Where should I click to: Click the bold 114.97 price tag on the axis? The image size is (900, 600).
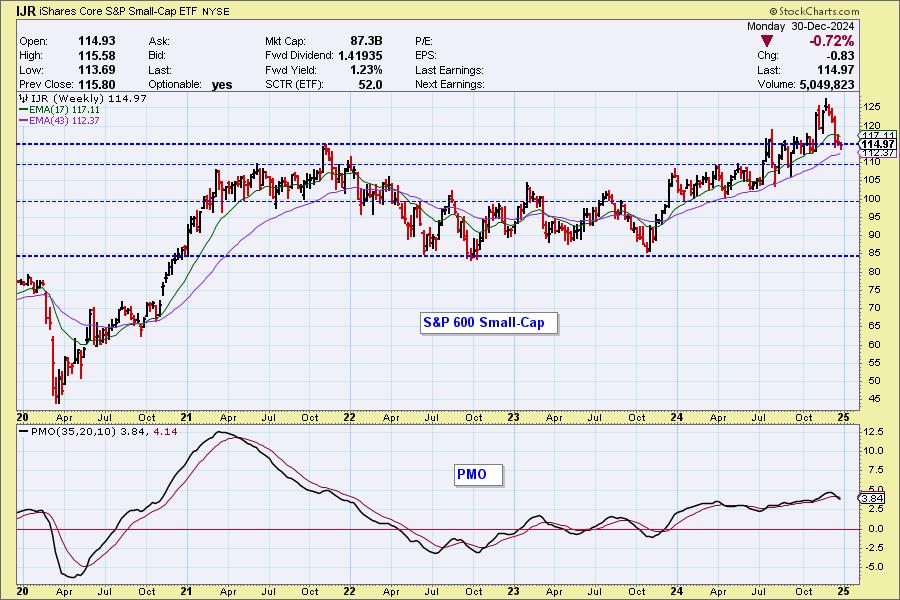point(878,144)
